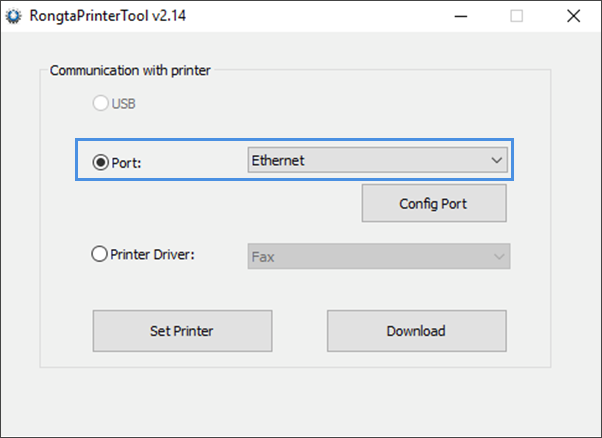
Task: Expand the chevron arrow beside Ethernet
Action: point(497,160)
